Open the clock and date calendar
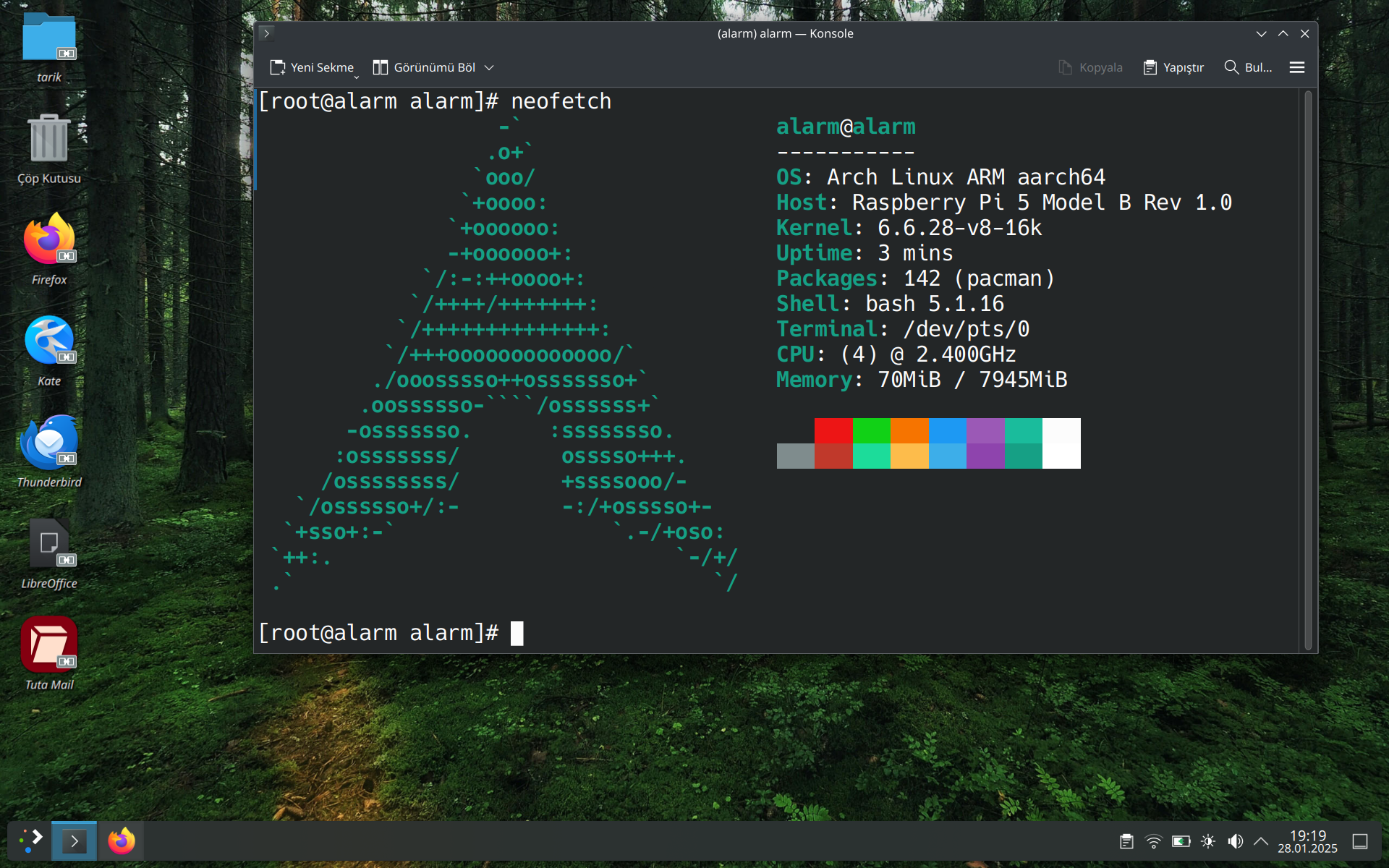This screenshot has height=868, width=1389. (x=1307, y=841)
